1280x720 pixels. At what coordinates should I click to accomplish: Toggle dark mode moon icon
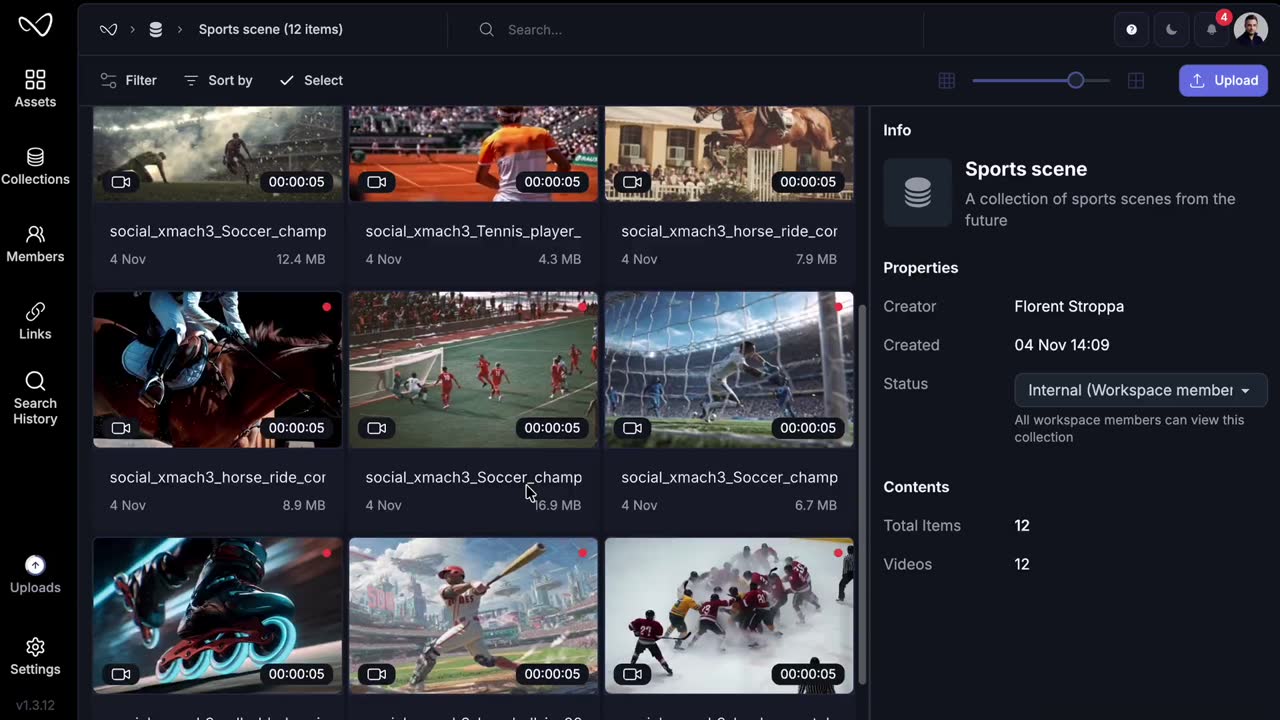coord(1171,30)
